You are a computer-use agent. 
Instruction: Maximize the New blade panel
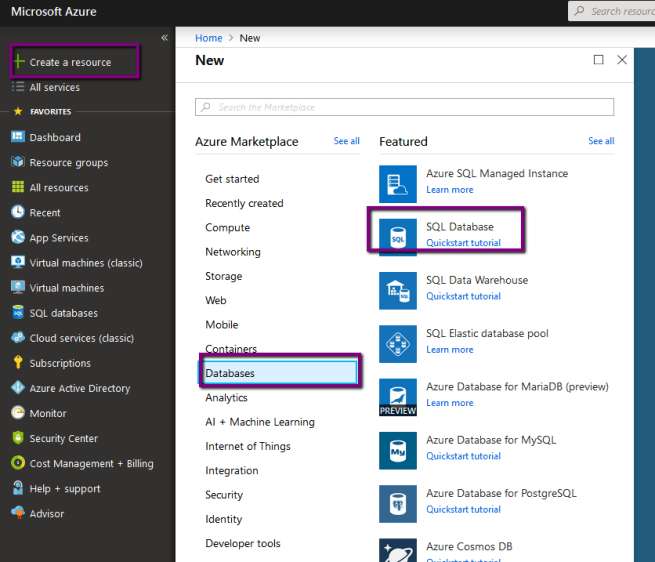(598, 60)
